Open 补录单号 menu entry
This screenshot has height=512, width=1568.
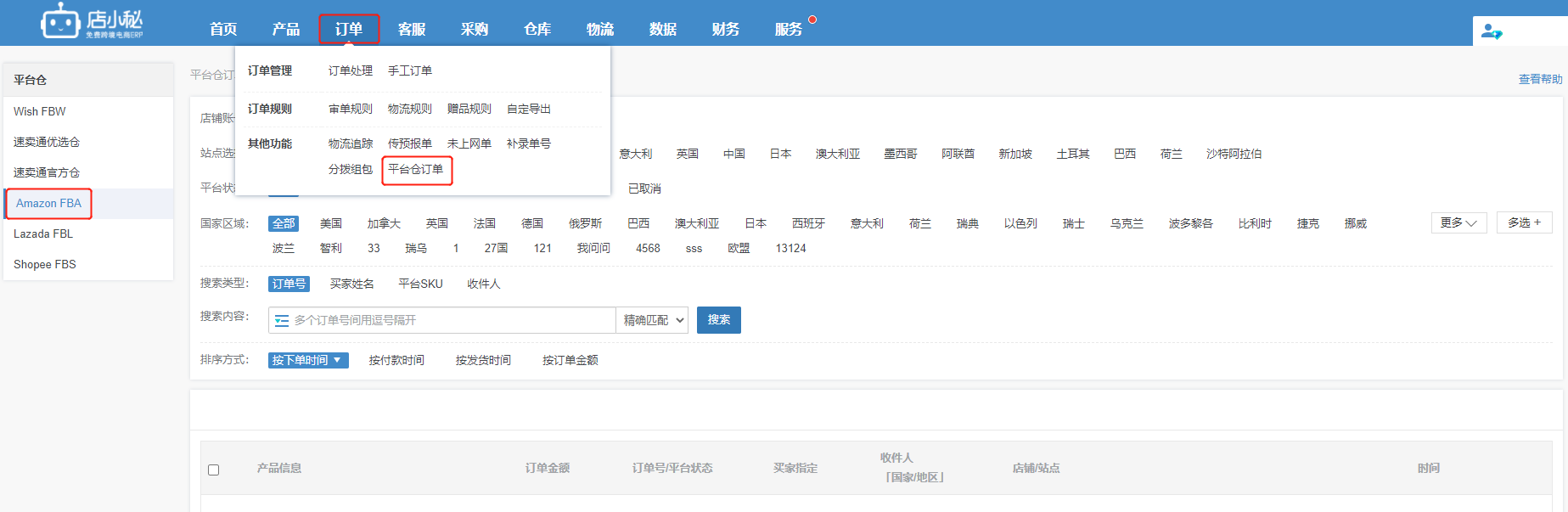point(529,143)
